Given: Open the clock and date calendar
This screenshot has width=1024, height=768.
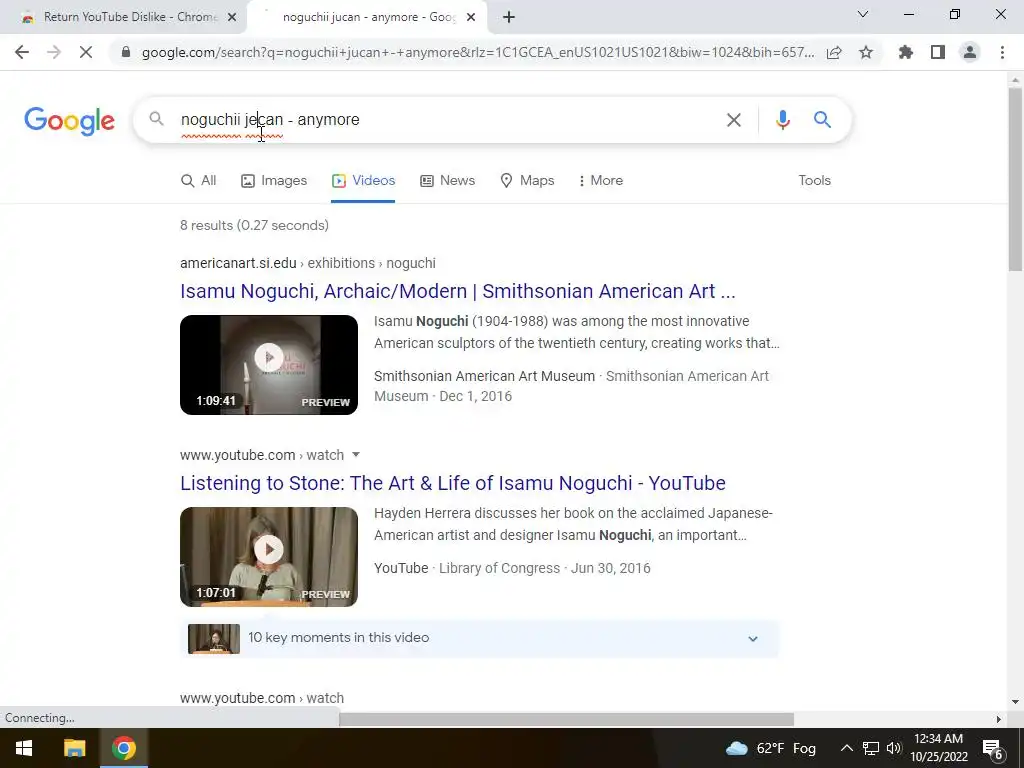Looking at the screenshot, I should (938, 748).
